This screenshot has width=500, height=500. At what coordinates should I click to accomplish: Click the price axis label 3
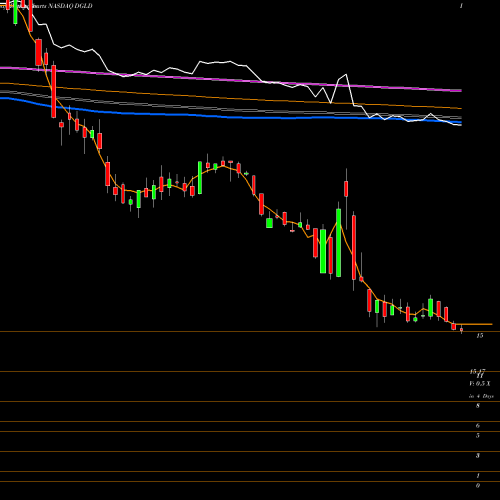pos(478,456)
